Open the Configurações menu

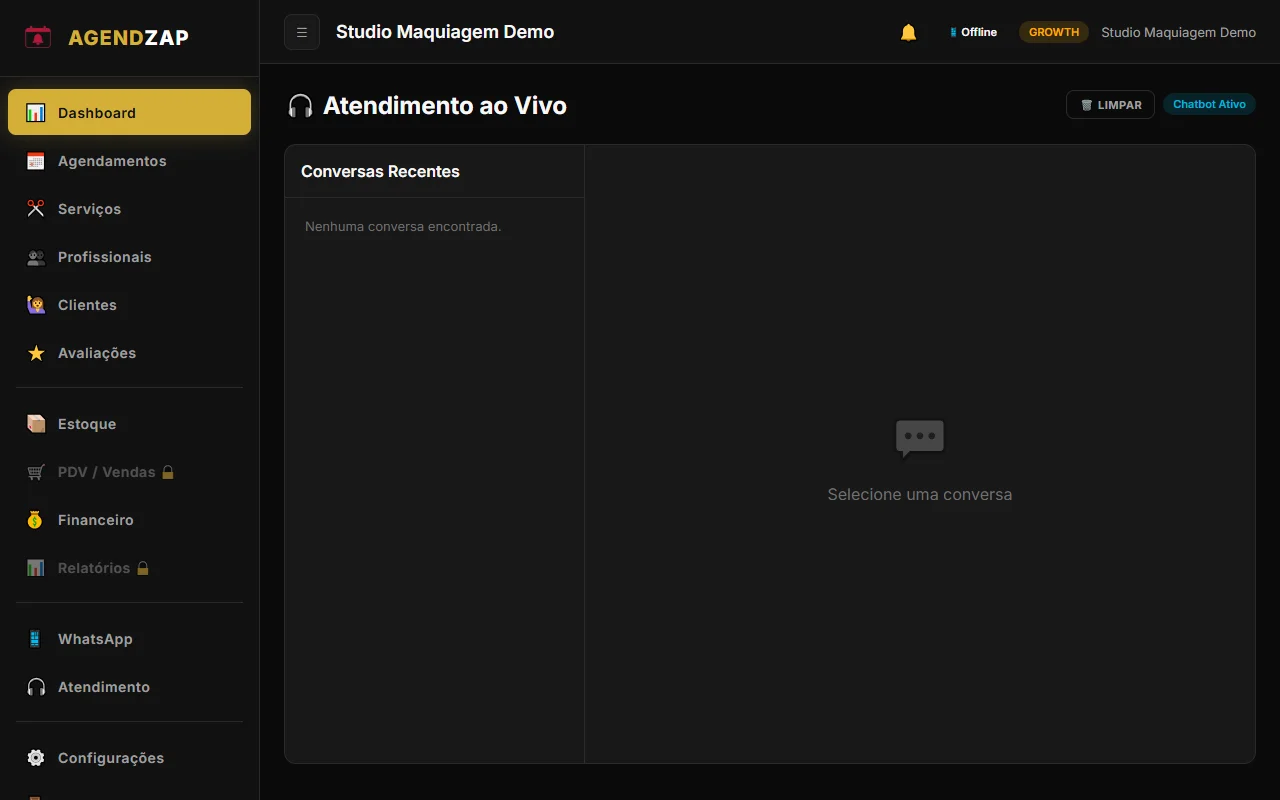[x=111, y=758]
